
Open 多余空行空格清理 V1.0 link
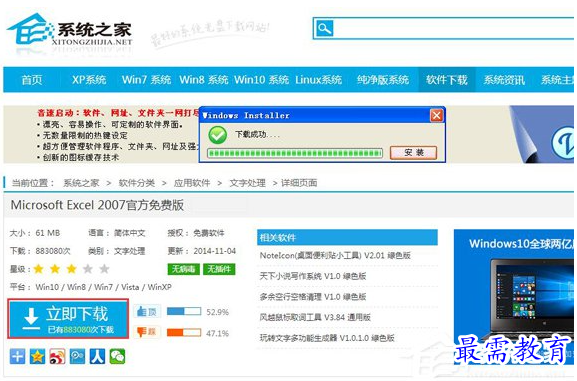(313, 297)
